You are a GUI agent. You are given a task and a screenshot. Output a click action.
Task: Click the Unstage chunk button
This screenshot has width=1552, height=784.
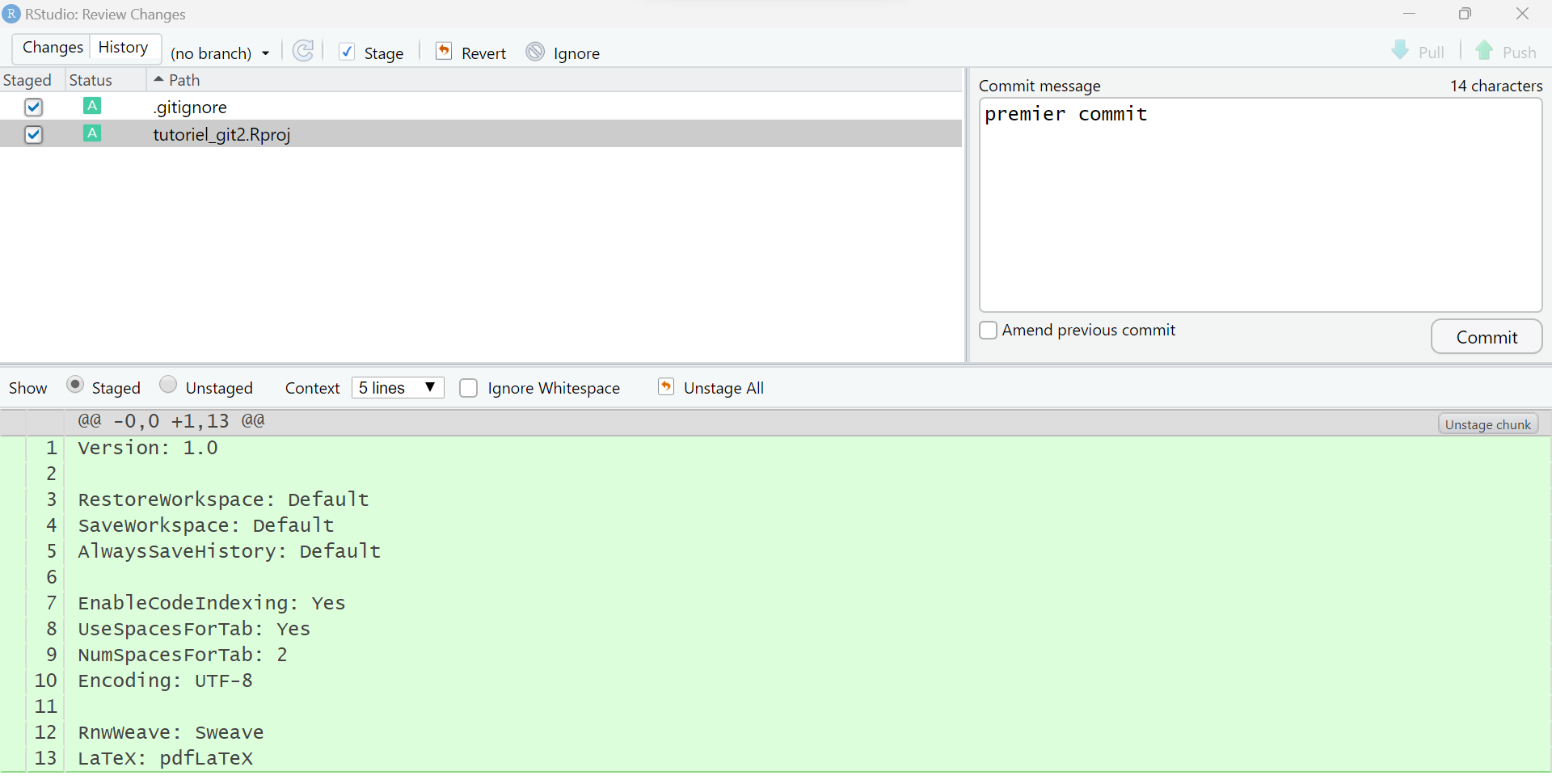pos(1487,424)
